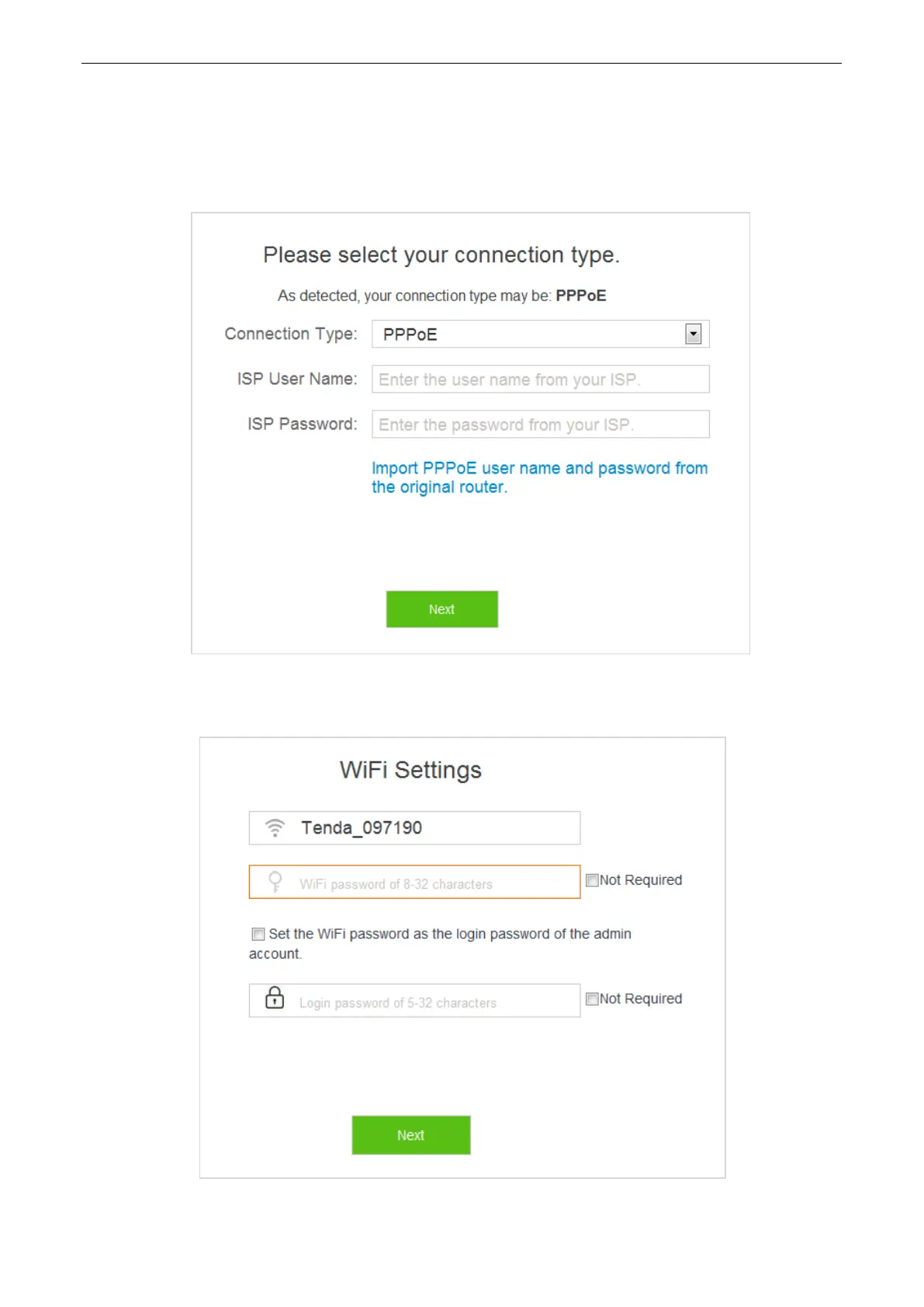924x1307 pixels.
Task: Focus the WiFi password of 8-32 characters field
Action: coord(414,882)
